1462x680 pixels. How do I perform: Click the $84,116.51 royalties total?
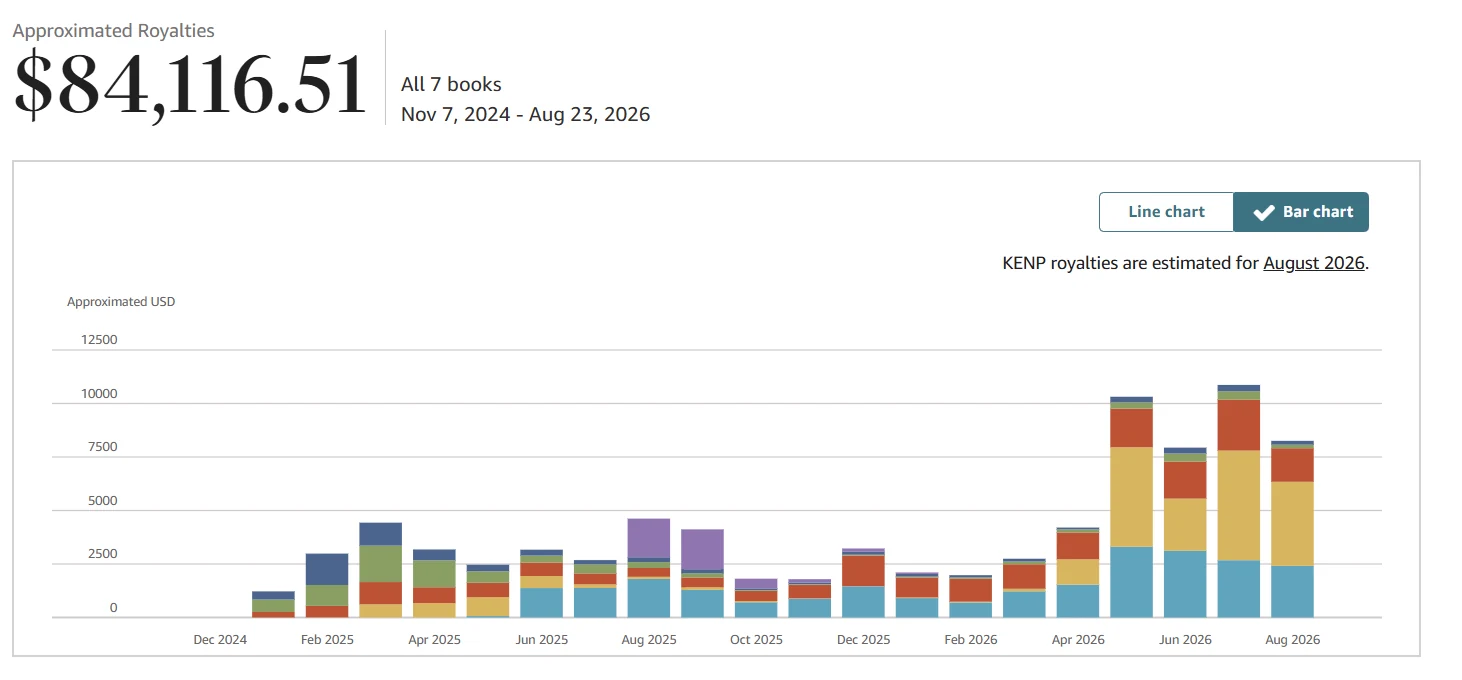190,84
